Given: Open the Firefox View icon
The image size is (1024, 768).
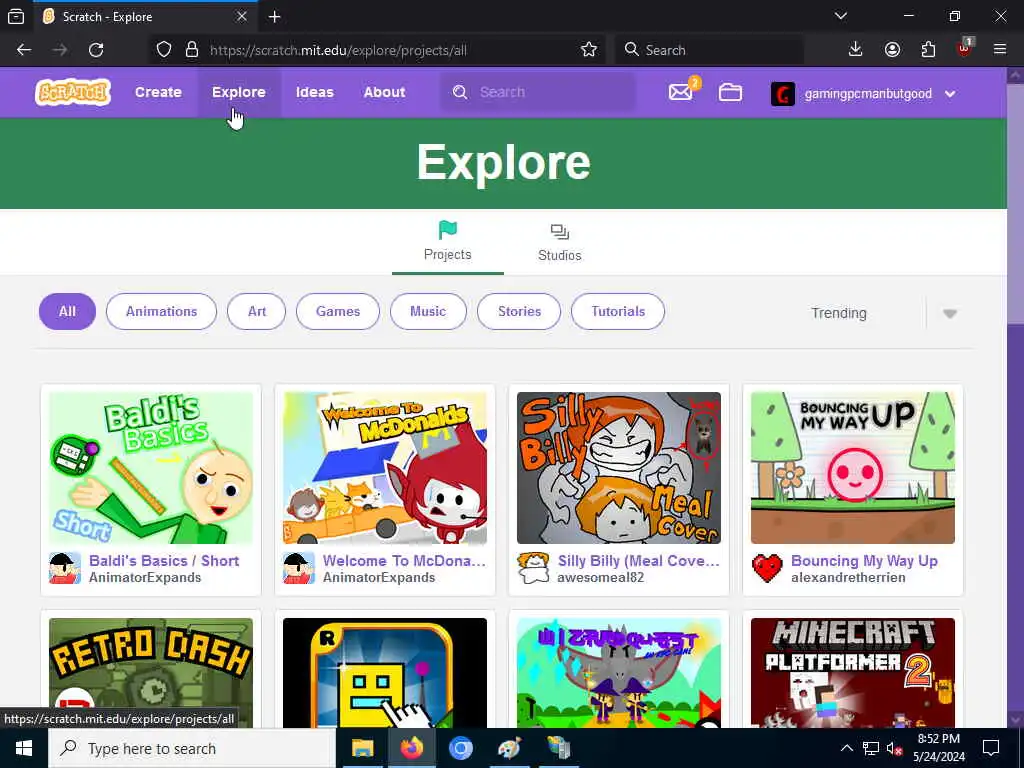Looking at the screenshot, I should coord(16,17).
